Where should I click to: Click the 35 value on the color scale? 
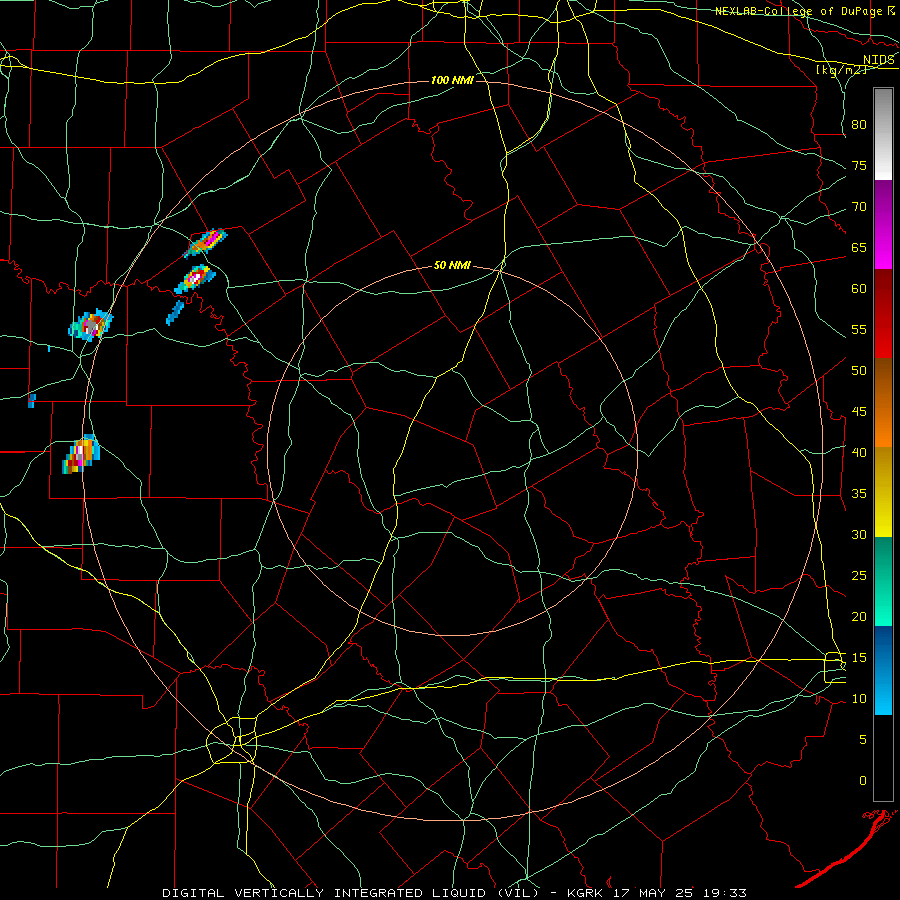[859, 494]
